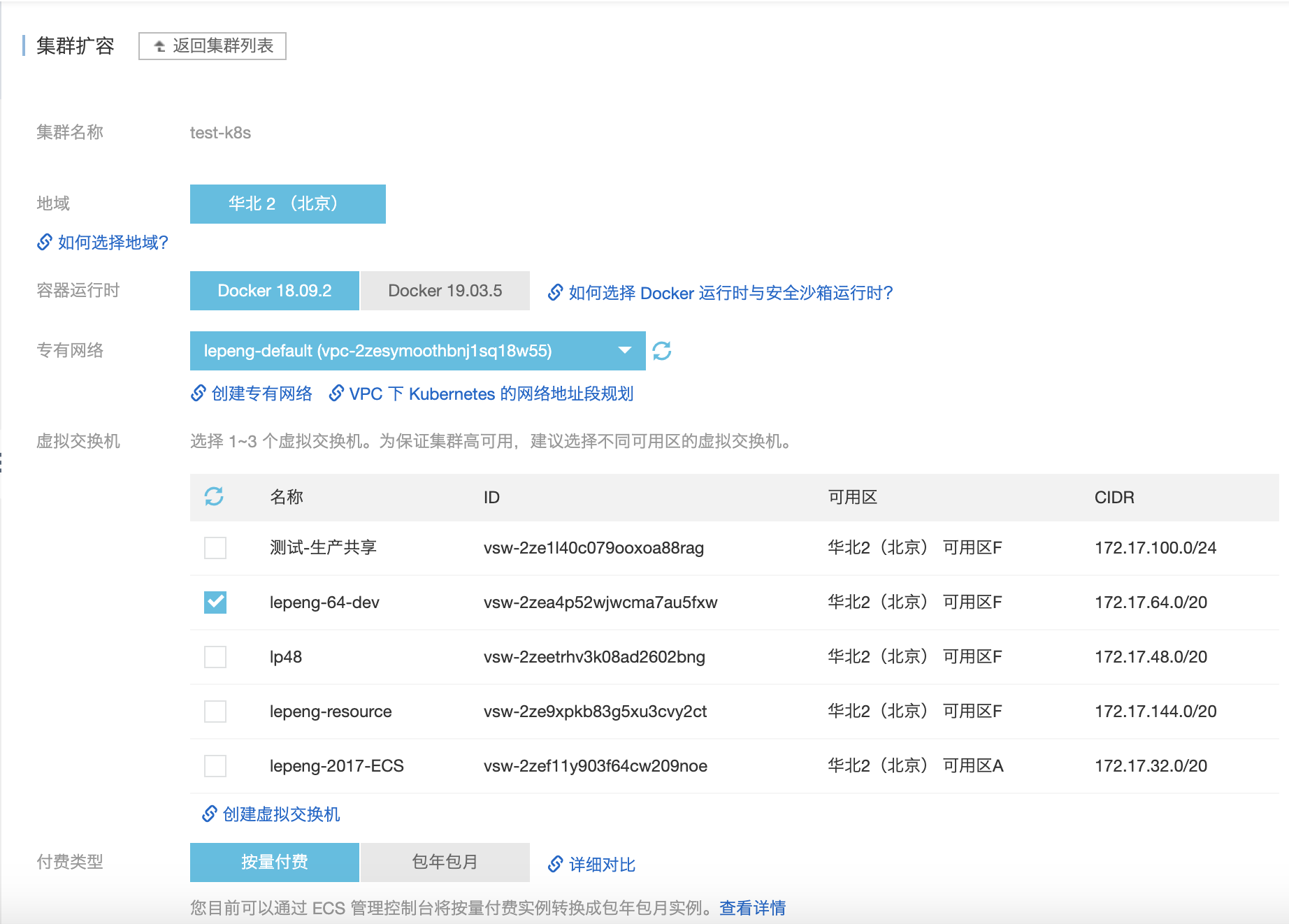The height and width of the screenshot is (924, 1289).
Task: Choose 按量付费 payment type
Action: (274, 862)
